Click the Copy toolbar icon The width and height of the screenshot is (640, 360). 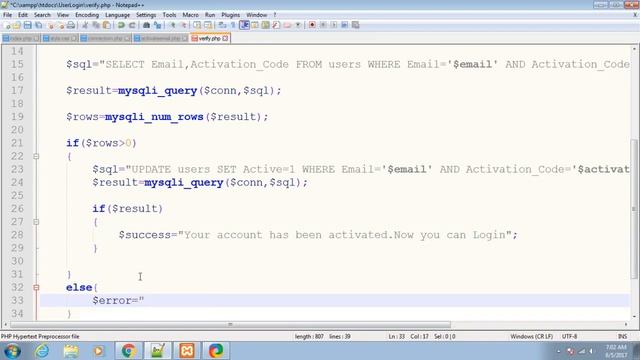click(x=96, y=25)
